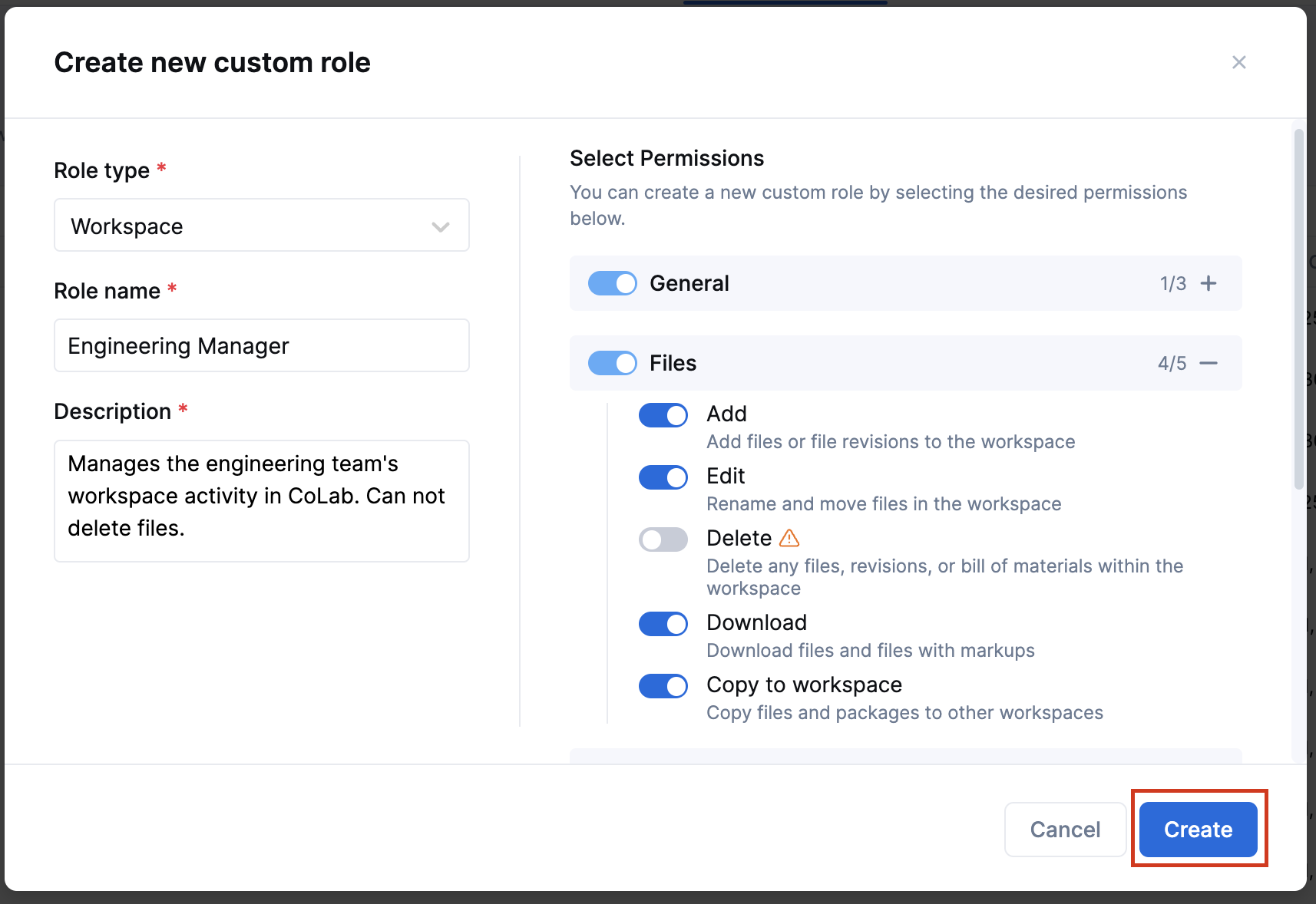This screenshot has height=904, width=1316.
Task: Cancel the custom role creation
Action: click(x=1065, y=830)
